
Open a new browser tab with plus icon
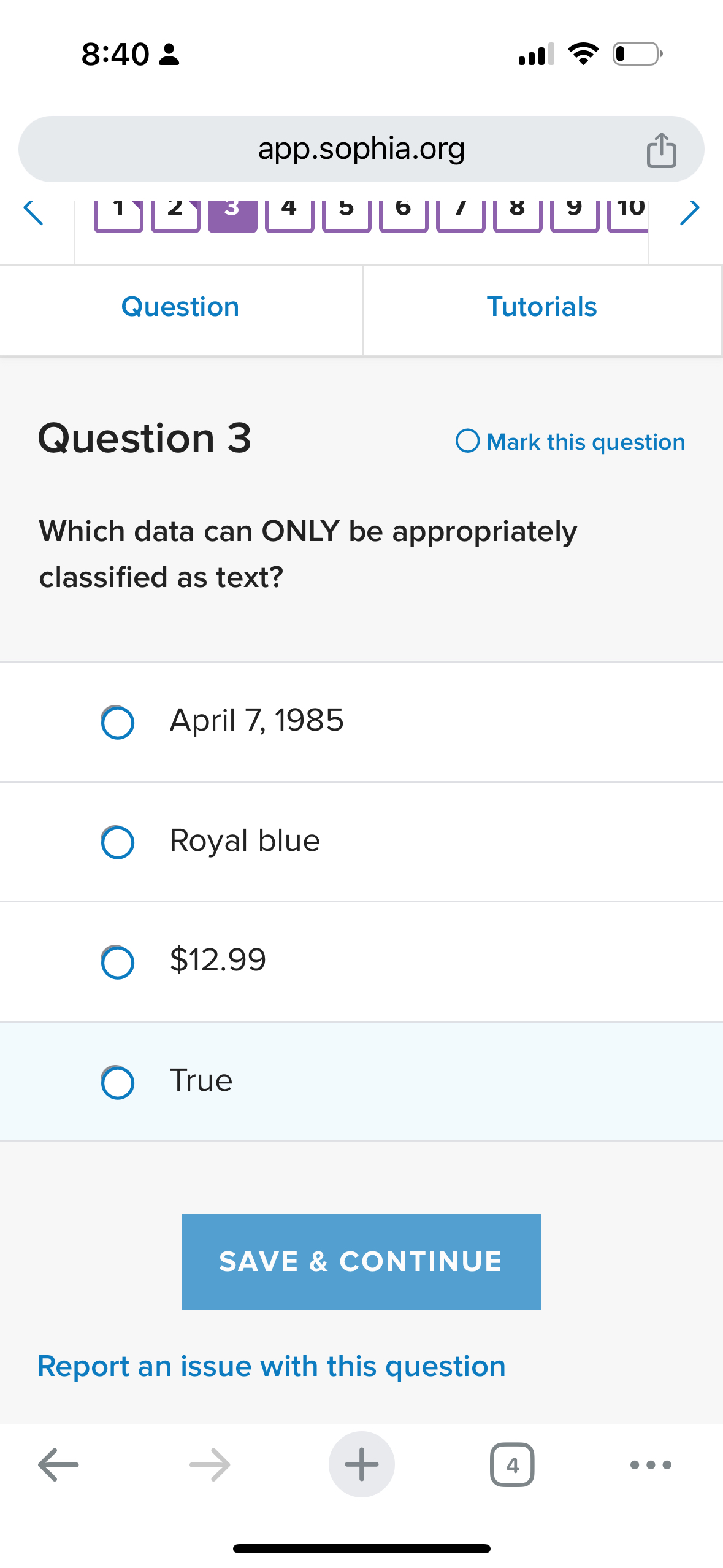[x=361, y=1464]
